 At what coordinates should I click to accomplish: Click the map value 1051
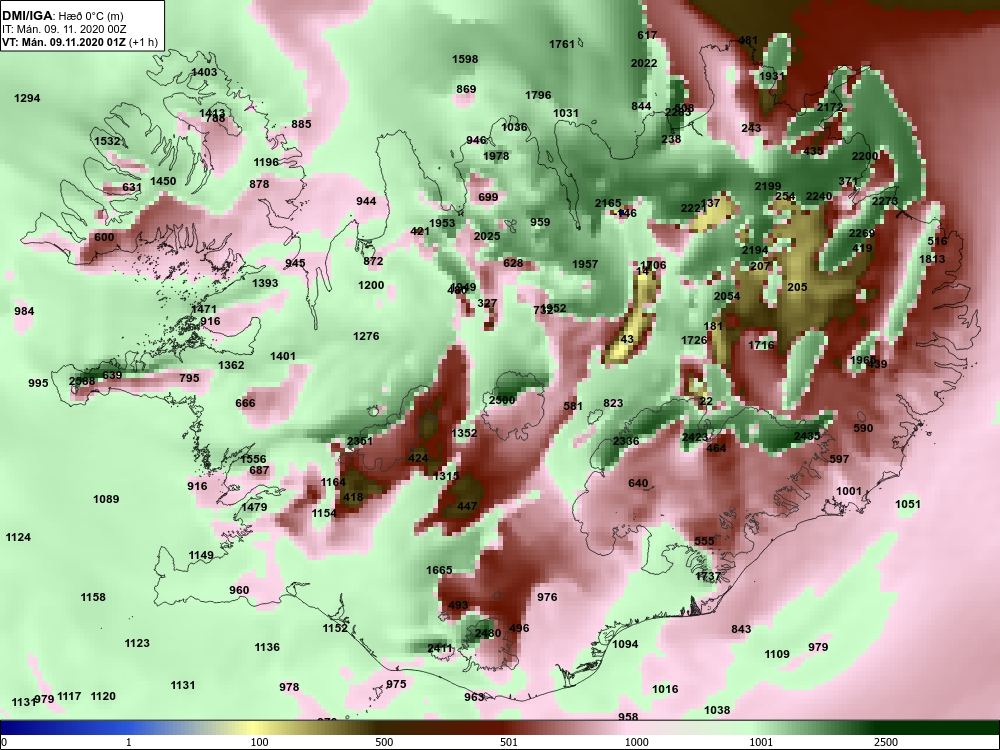(908, 504)
